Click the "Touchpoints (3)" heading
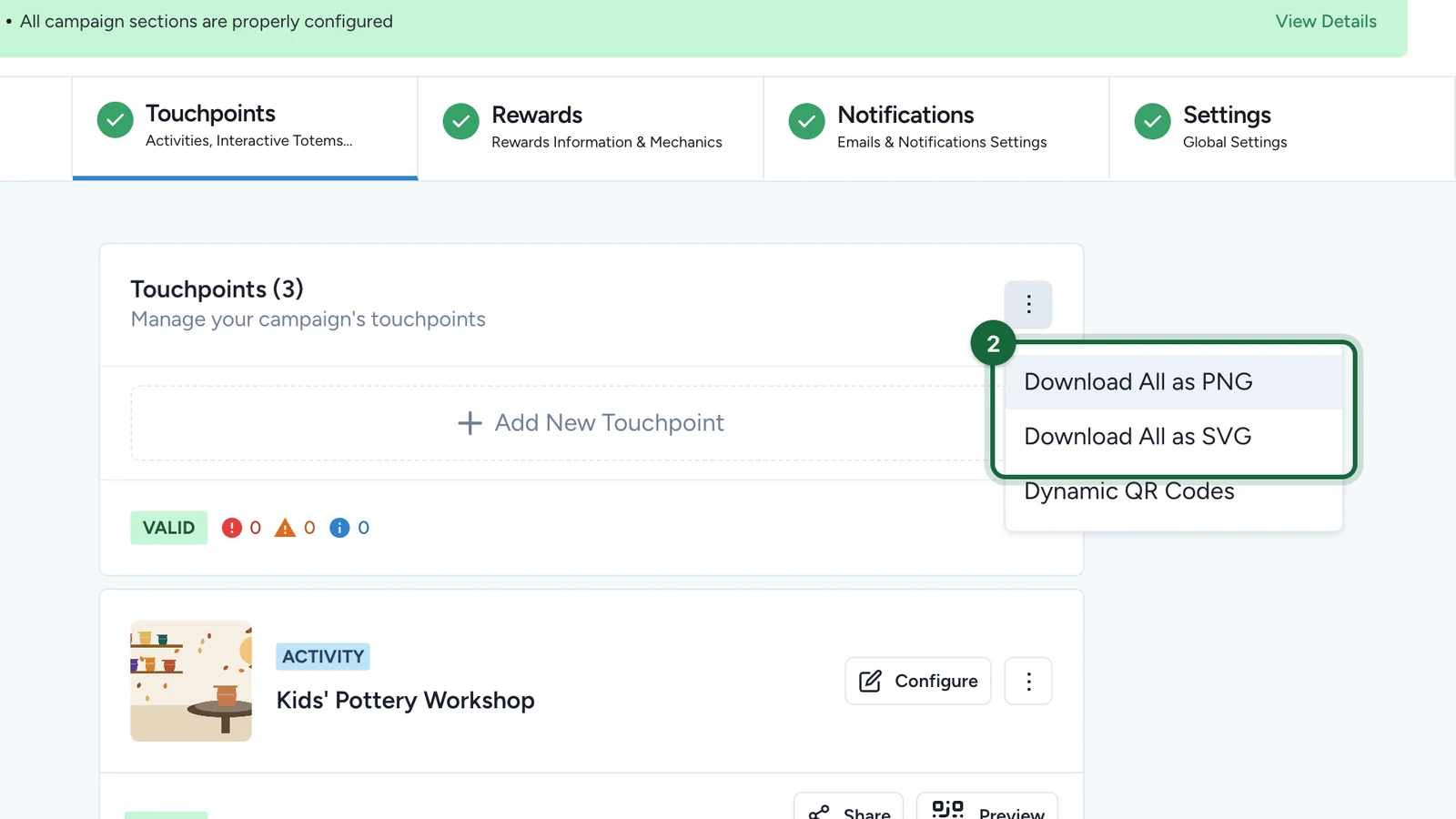Image resolution: width=1456 pixels, height=819 pixels. click(217, 288)
